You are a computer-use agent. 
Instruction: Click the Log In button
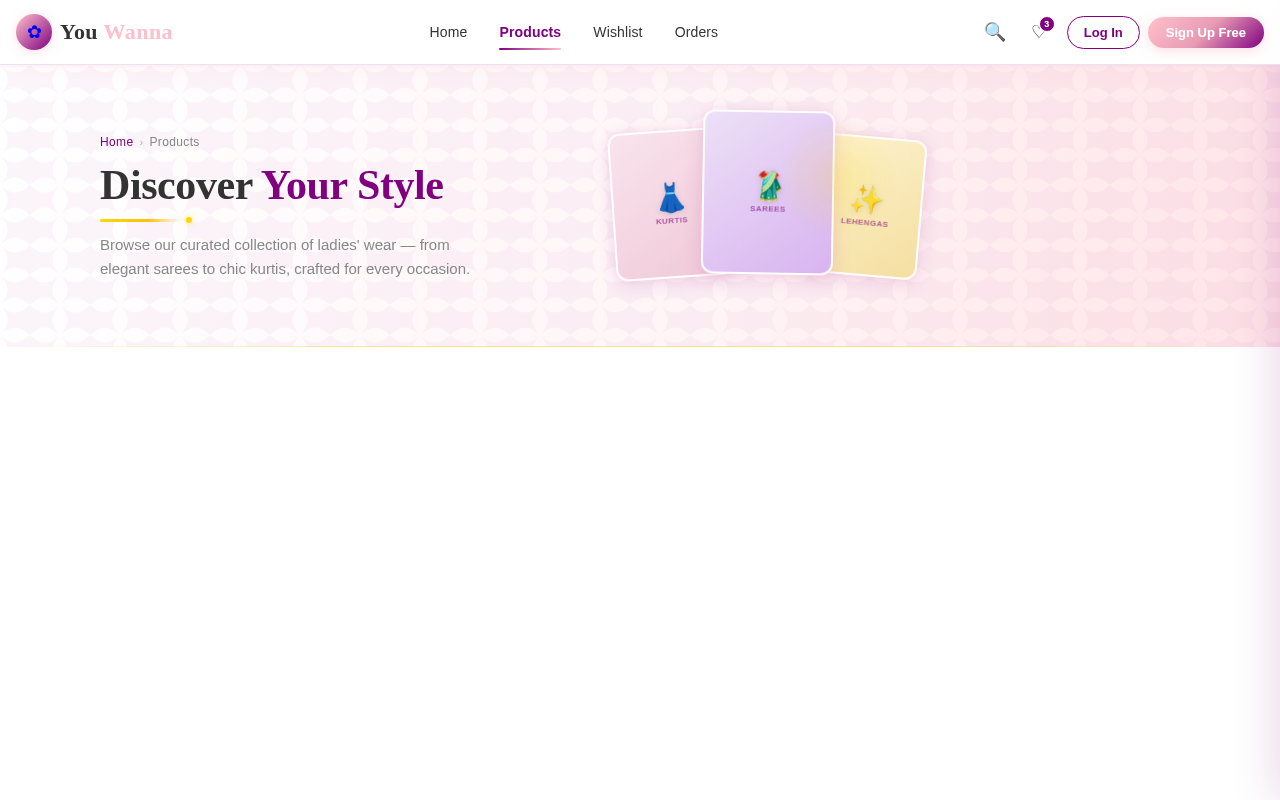tap(1103, 31)
